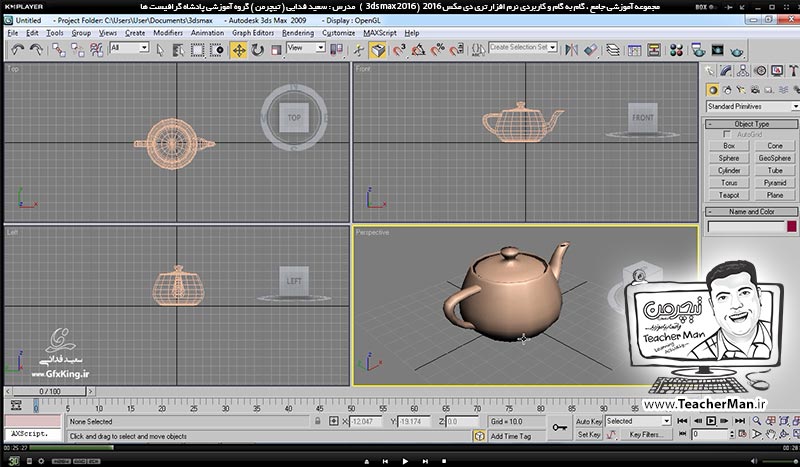This screenshot has height=467, width=800.
Task: Open the File menu
Action: pyautogui.click(x=13, y=33)
